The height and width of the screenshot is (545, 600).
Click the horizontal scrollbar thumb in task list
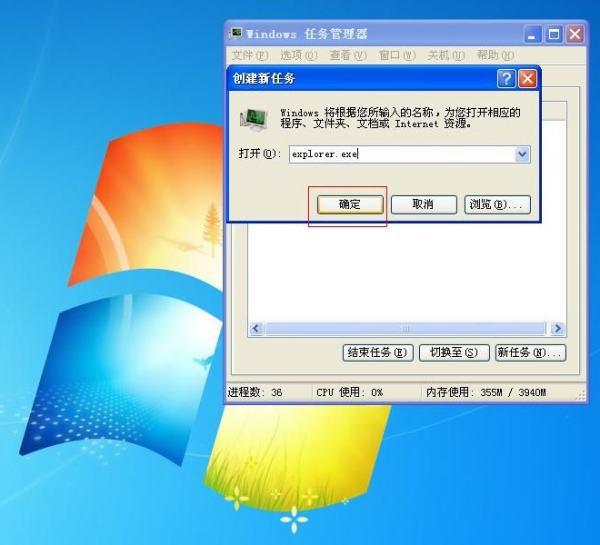coord(406,329)
